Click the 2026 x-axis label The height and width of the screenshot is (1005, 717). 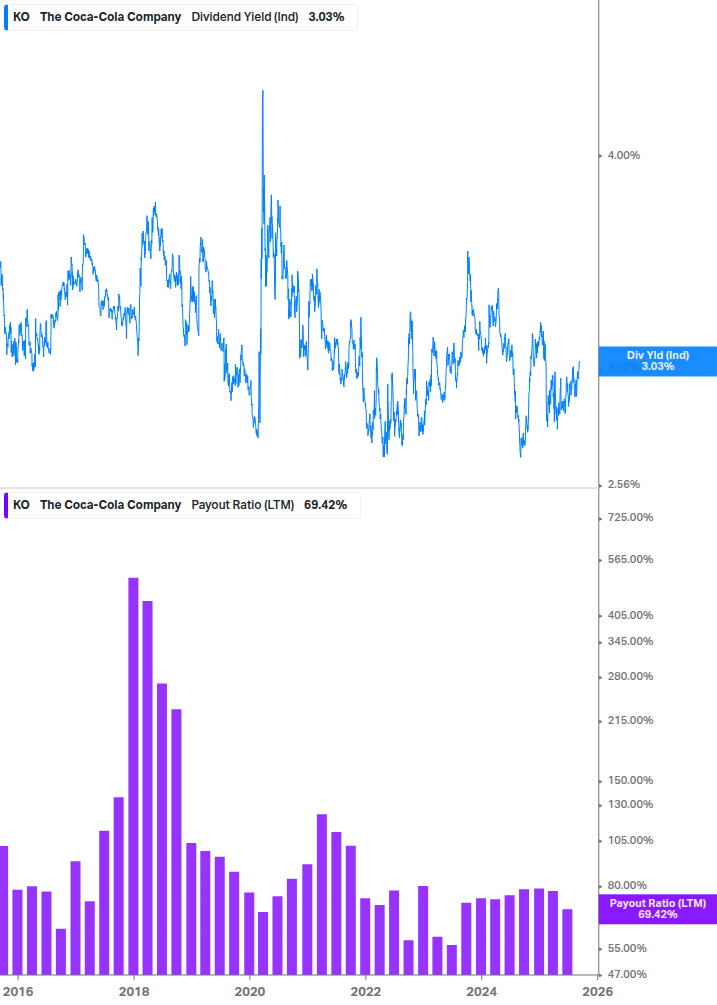[x=598, y=992]
